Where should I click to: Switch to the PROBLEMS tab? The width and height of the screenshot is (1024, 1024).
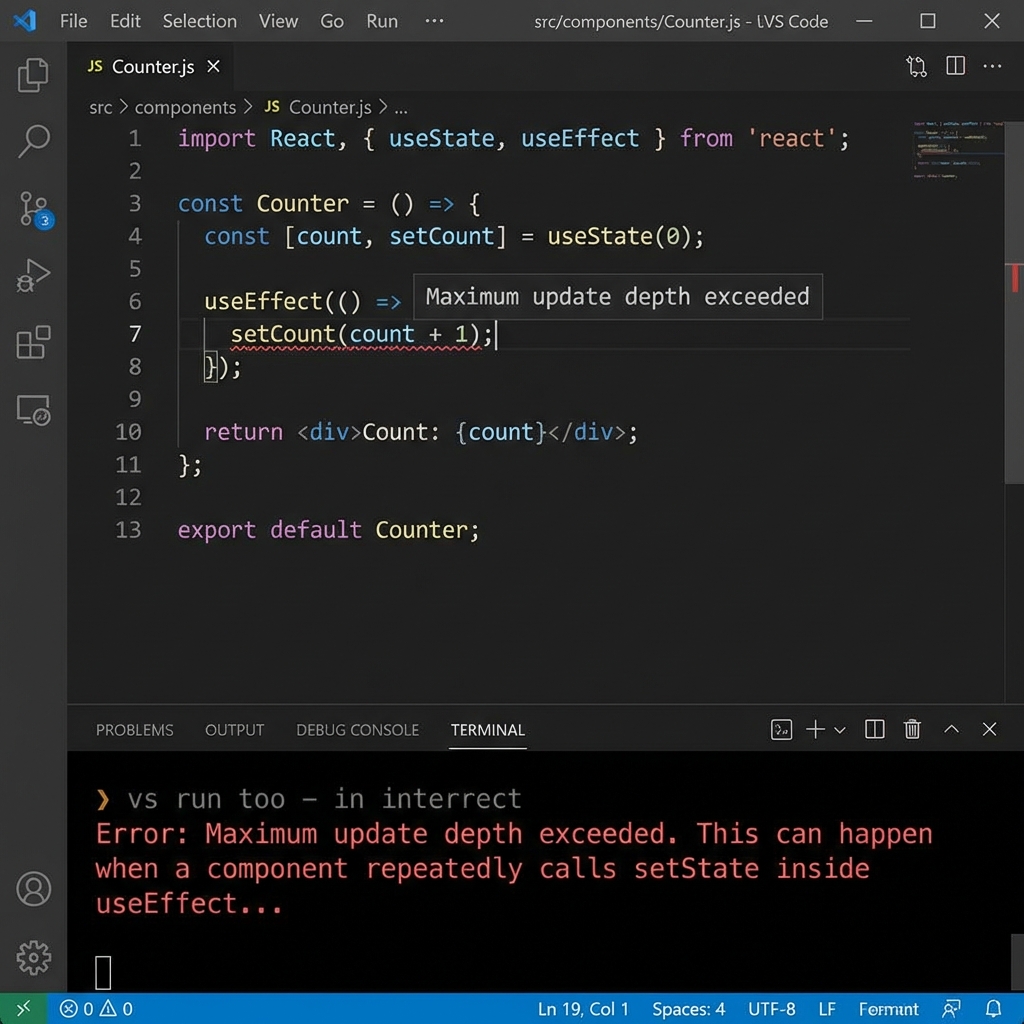(134, 730)
